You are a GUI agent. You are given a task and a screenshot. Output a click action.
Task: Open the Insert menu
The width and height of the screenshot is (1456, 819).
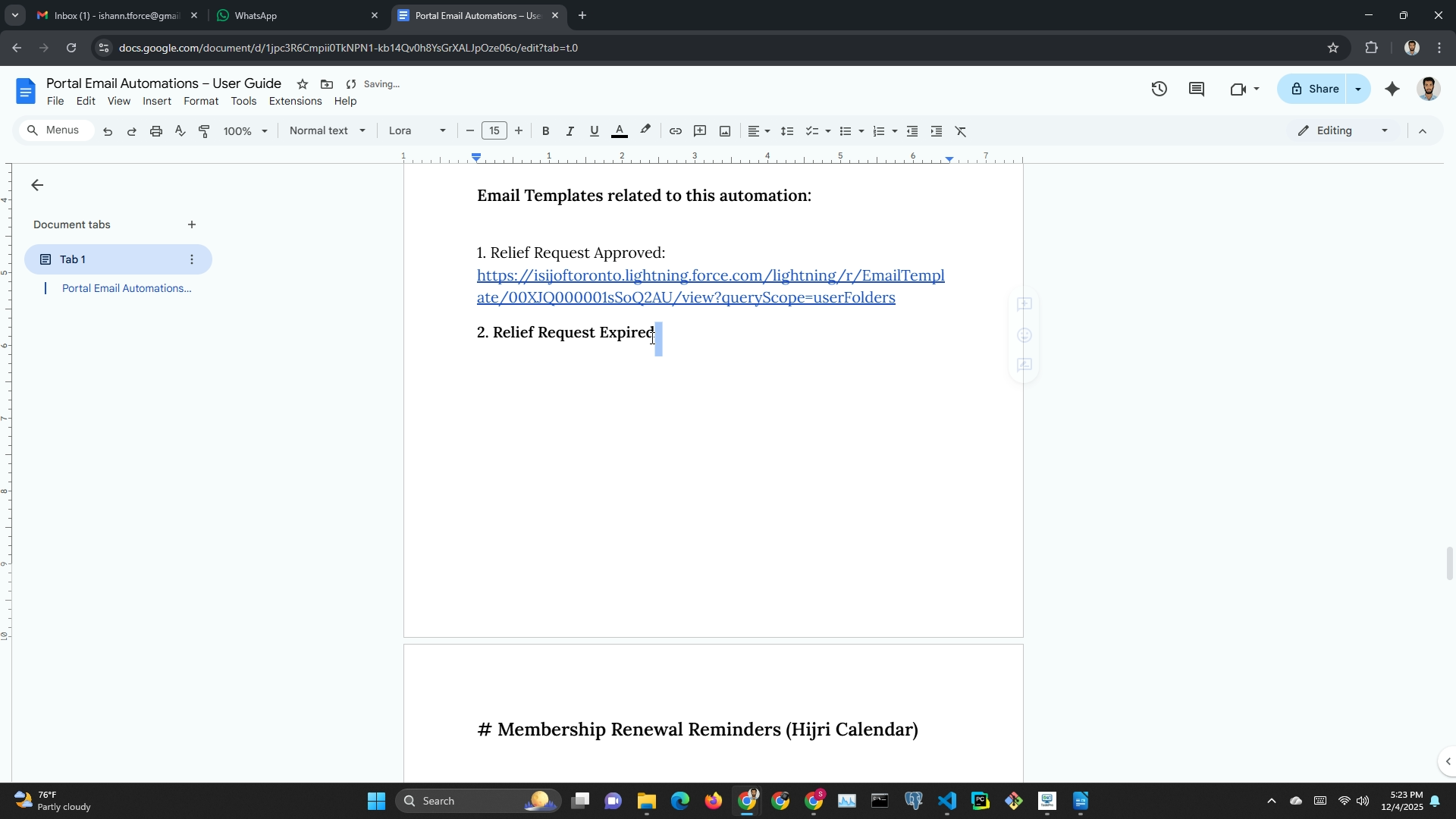[157, 102]
